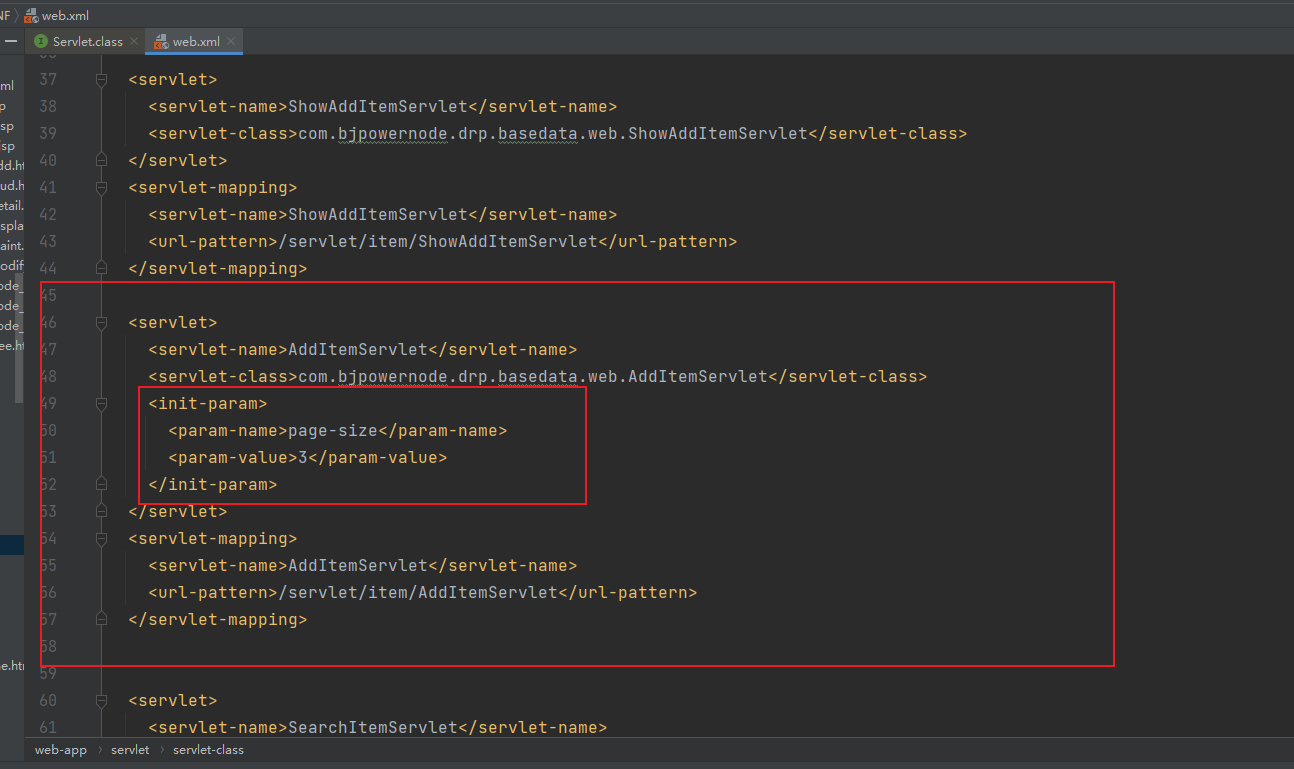The image size is (1294, 769).
Task: Click ShowAddItemServlet servlet-name on line 38
Action: (378, 107)
